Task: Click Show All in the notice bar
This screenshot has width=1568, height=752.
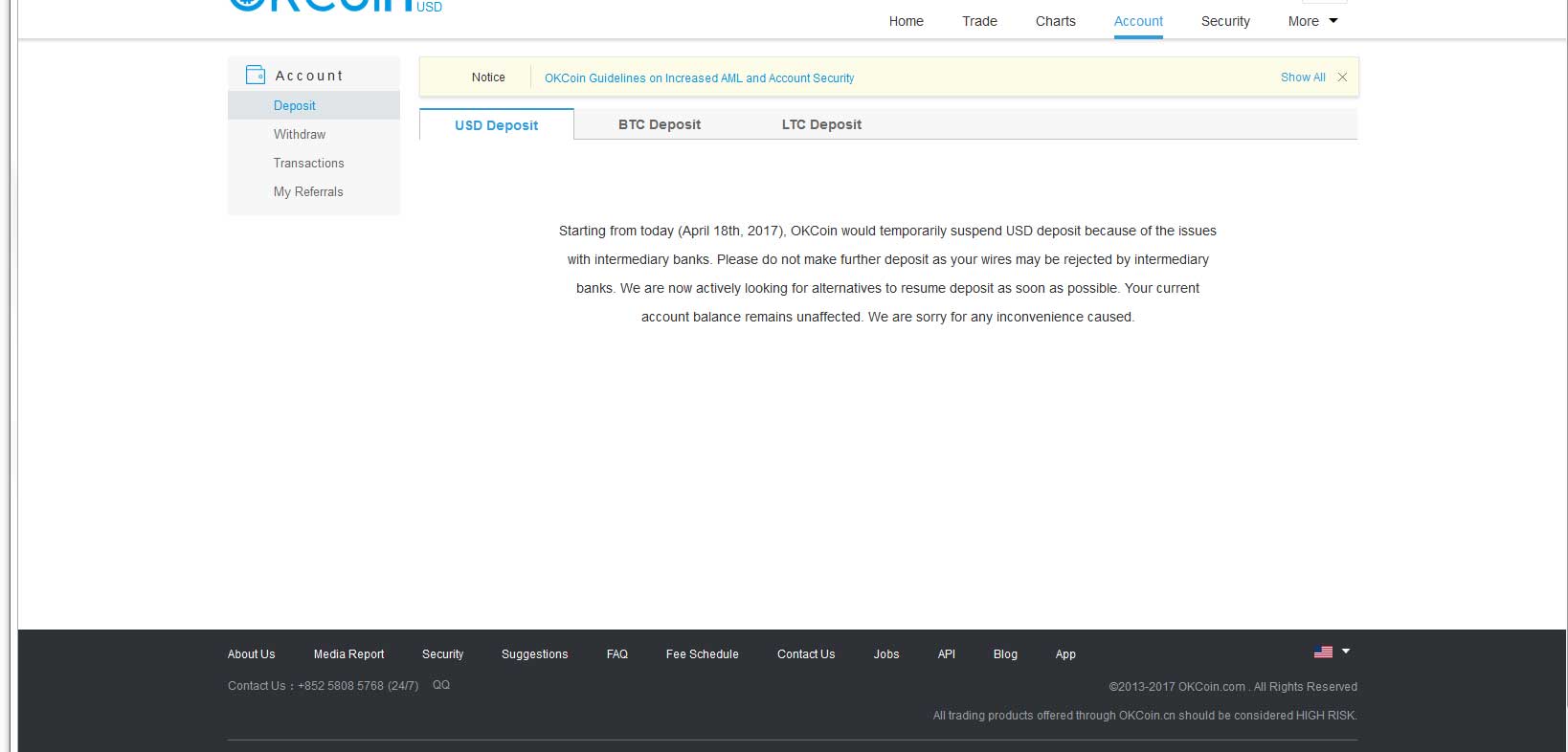Action: pos(1303,77)
